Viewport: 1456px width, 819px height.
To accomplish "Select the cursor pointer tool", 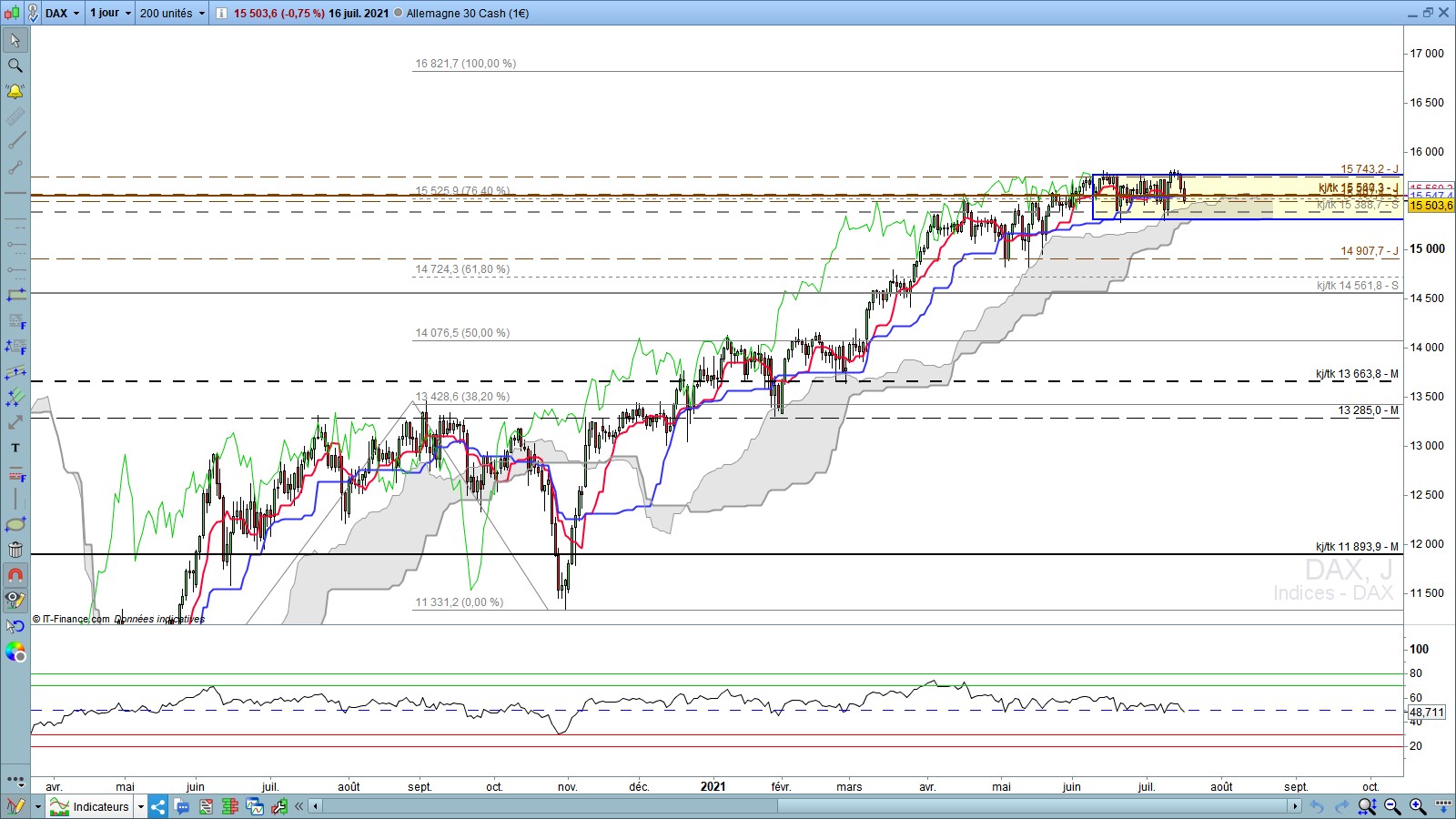I will point(15,40).
